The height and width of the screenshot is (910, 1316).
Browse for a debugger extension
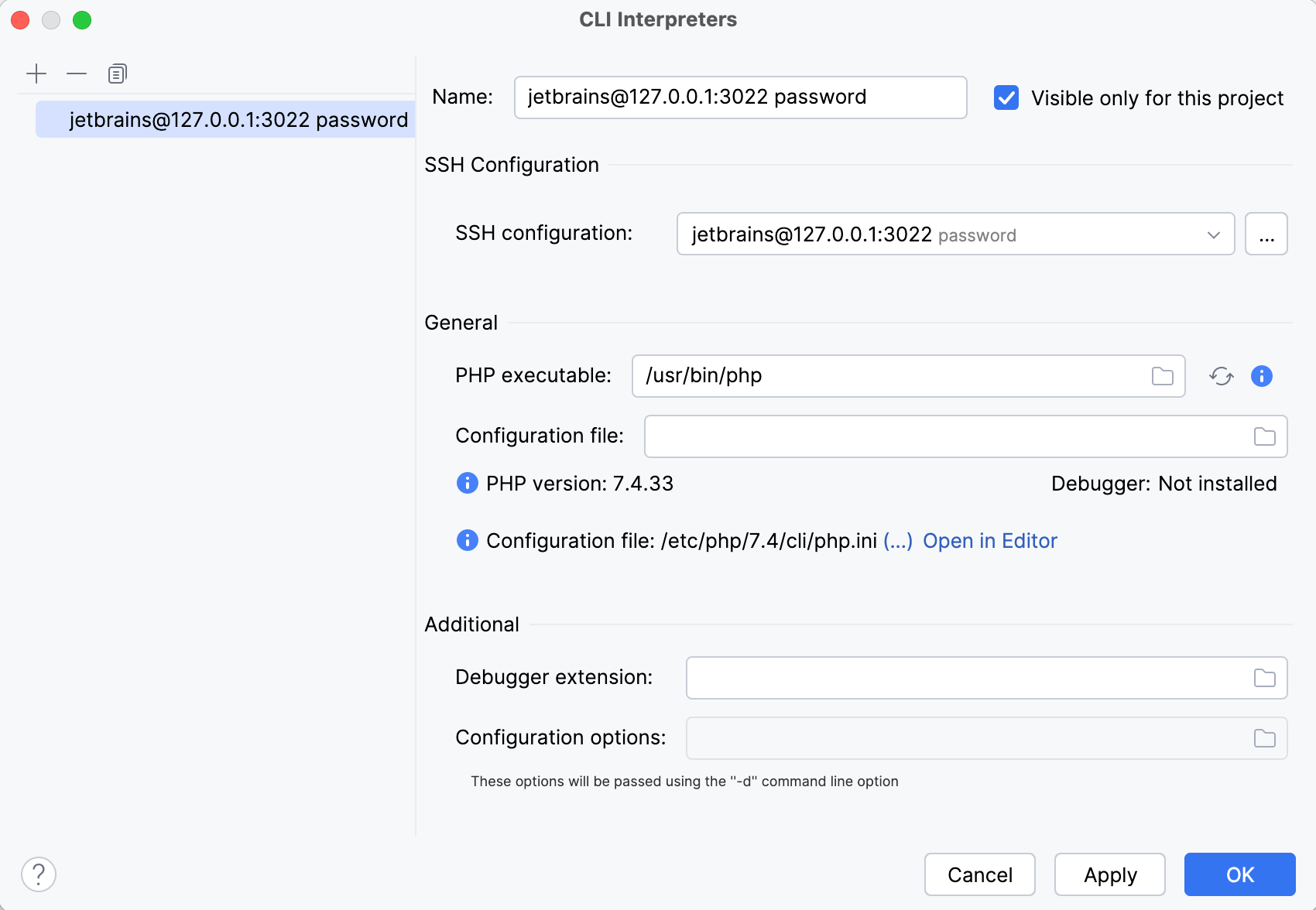(x=1264, y=677)
